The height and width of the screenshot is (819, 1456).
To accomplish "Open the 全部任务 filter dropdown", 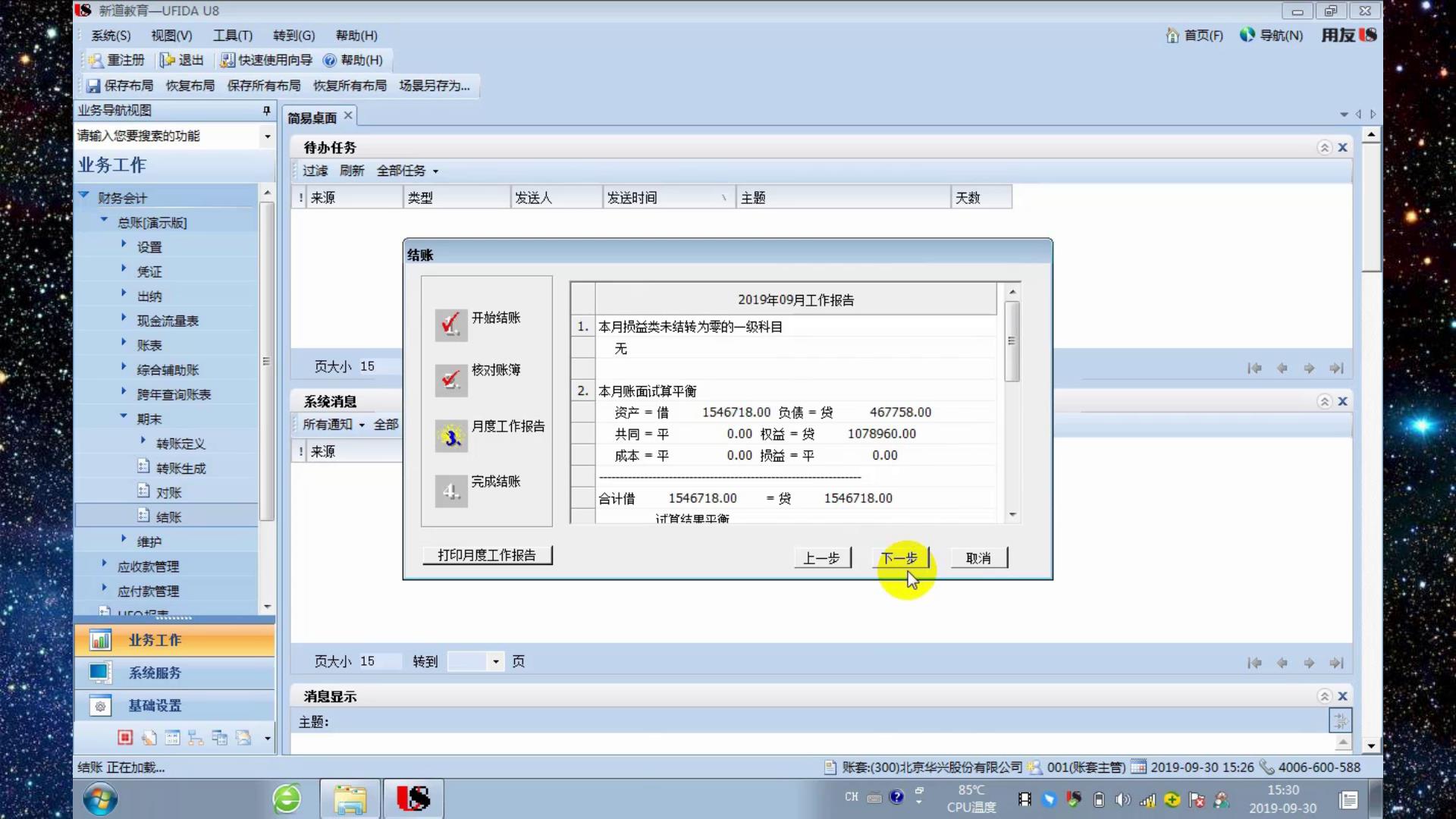I will click(x=407, y=171).
